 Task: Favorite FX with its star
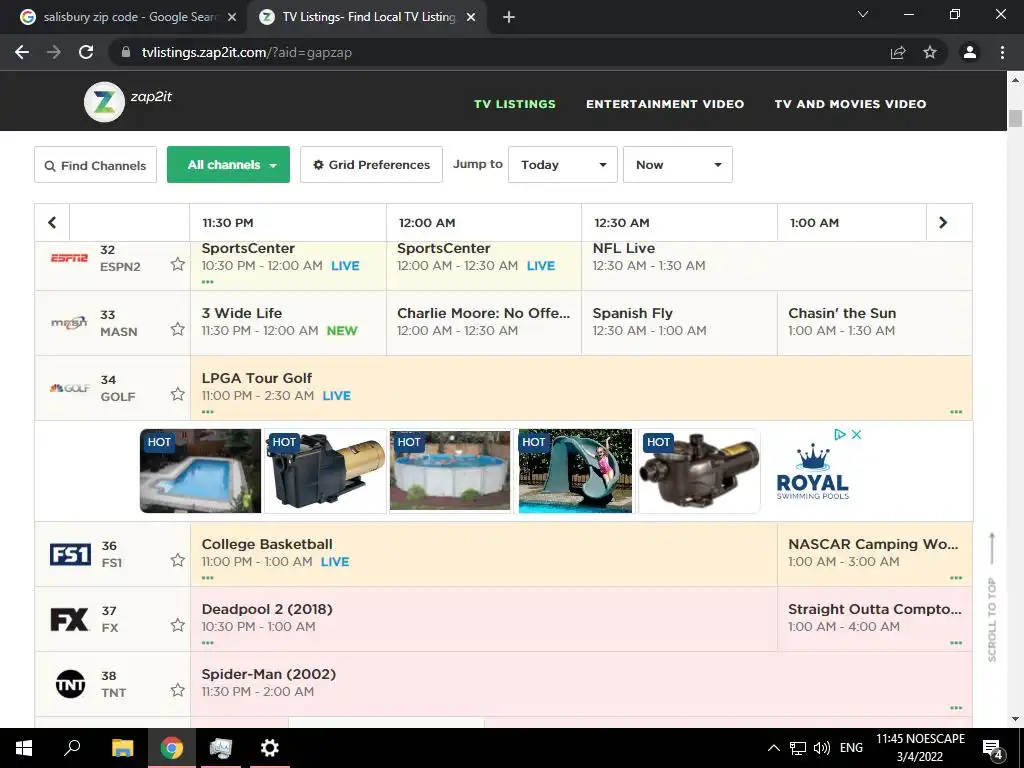178,625
